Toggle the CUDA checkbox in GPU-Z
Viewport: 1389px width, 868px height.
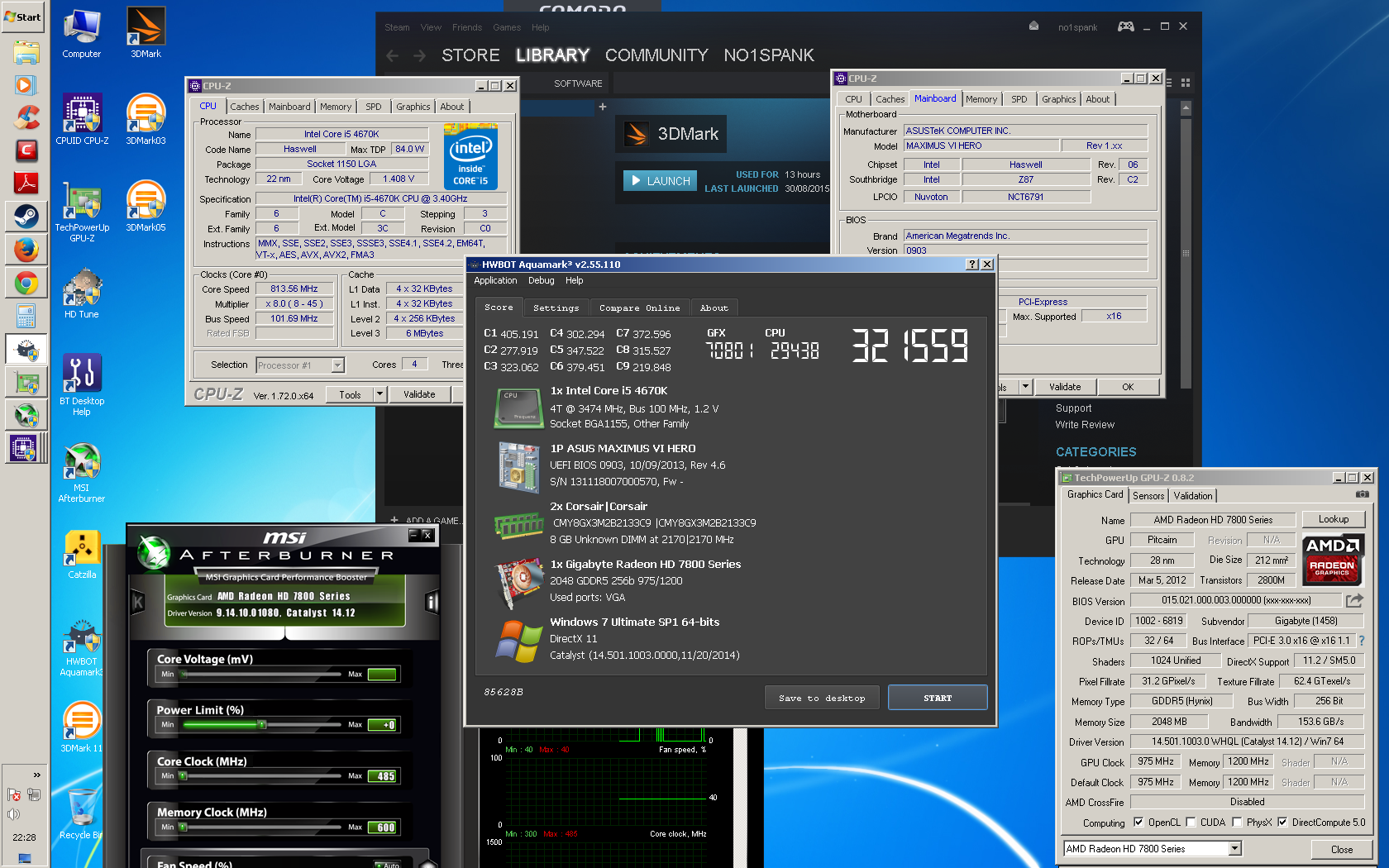point(1191,822)
